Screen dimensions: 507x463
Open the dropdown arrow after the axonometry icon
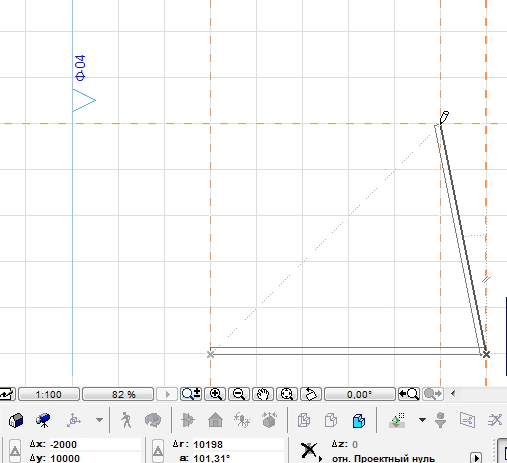click(x=99, y=420)
